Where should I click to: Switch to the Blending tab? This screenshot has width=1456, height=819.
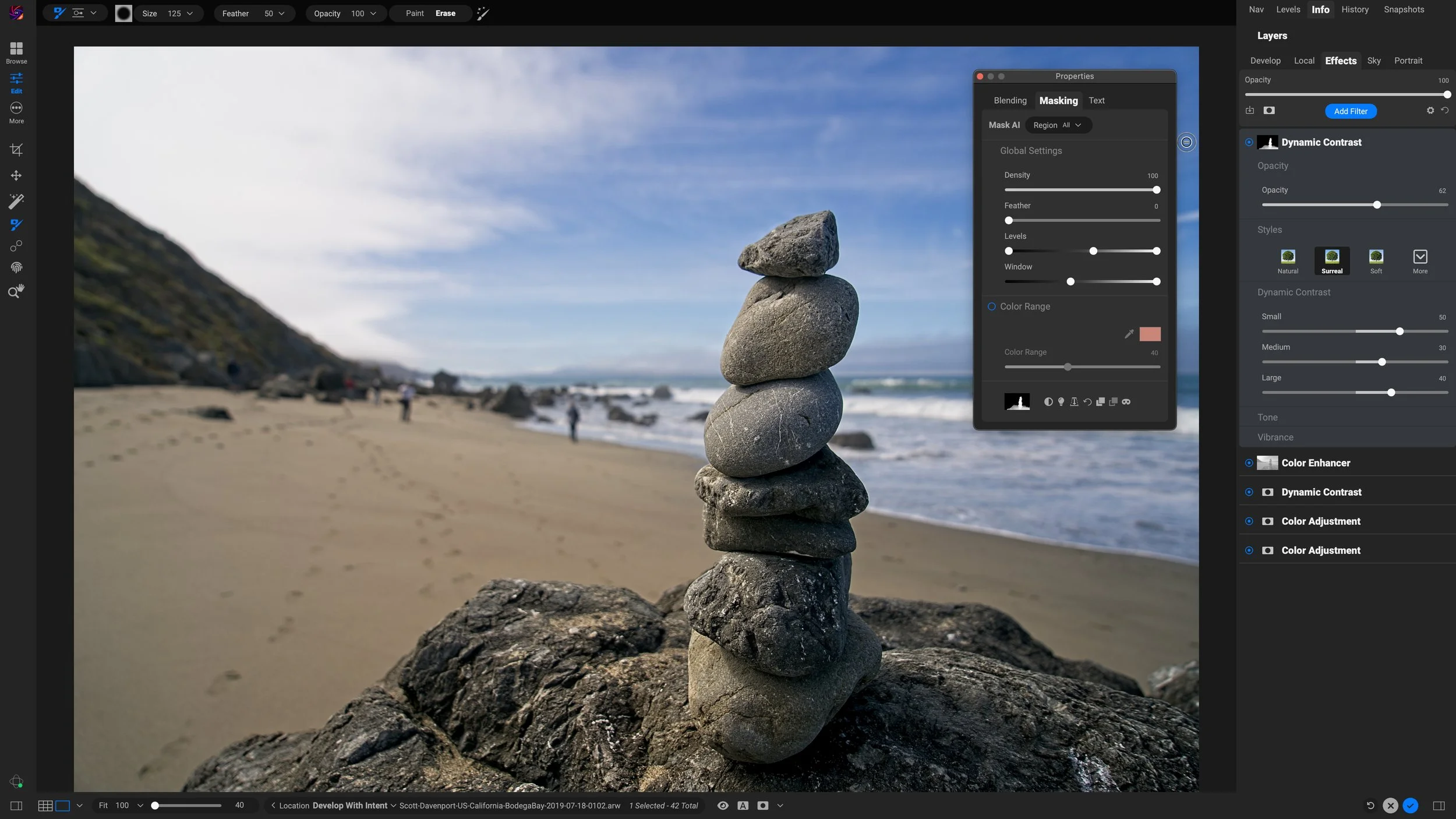click(x=1010, y=100)
